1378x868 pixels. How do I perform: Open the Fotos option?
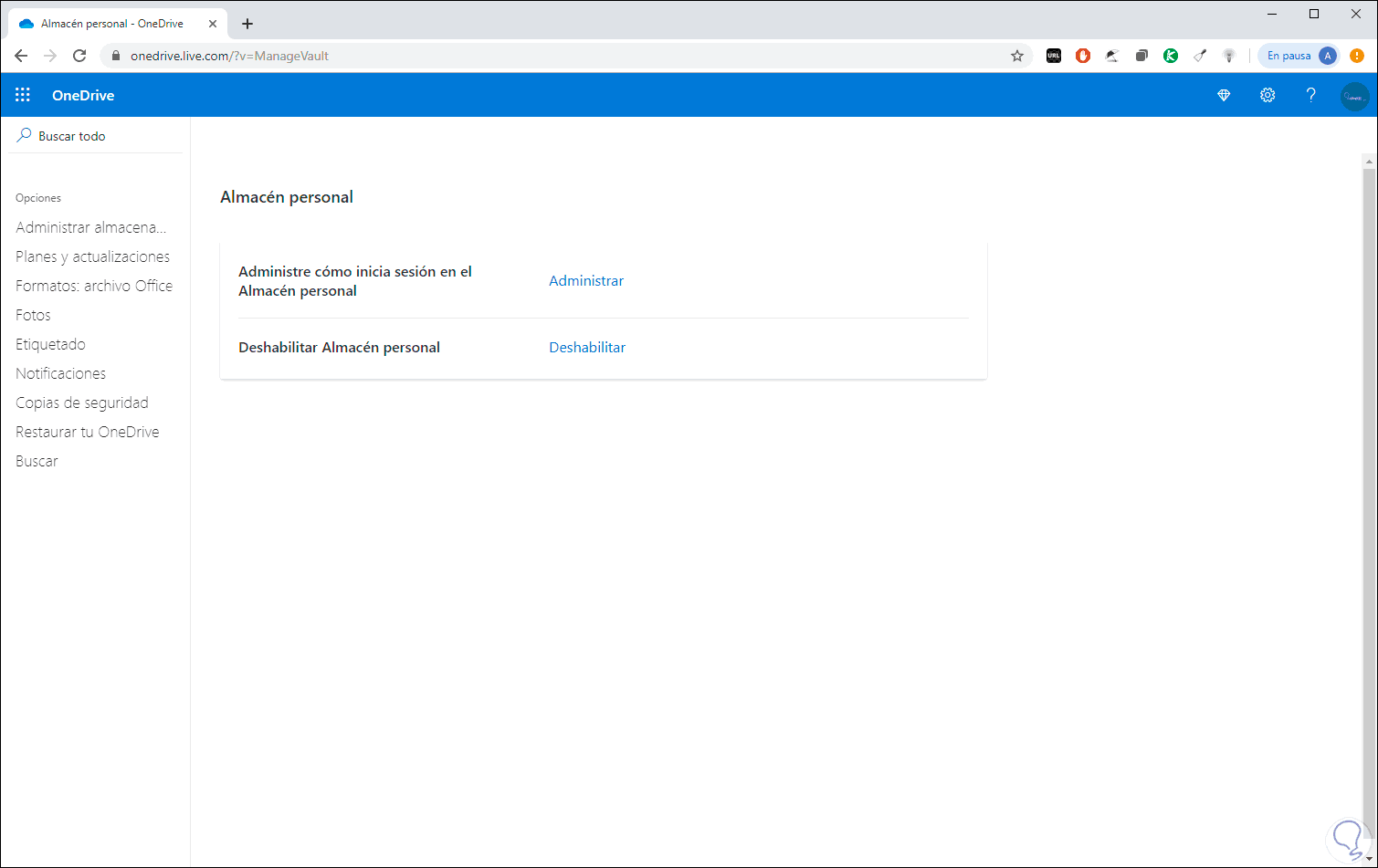point(33,315)
